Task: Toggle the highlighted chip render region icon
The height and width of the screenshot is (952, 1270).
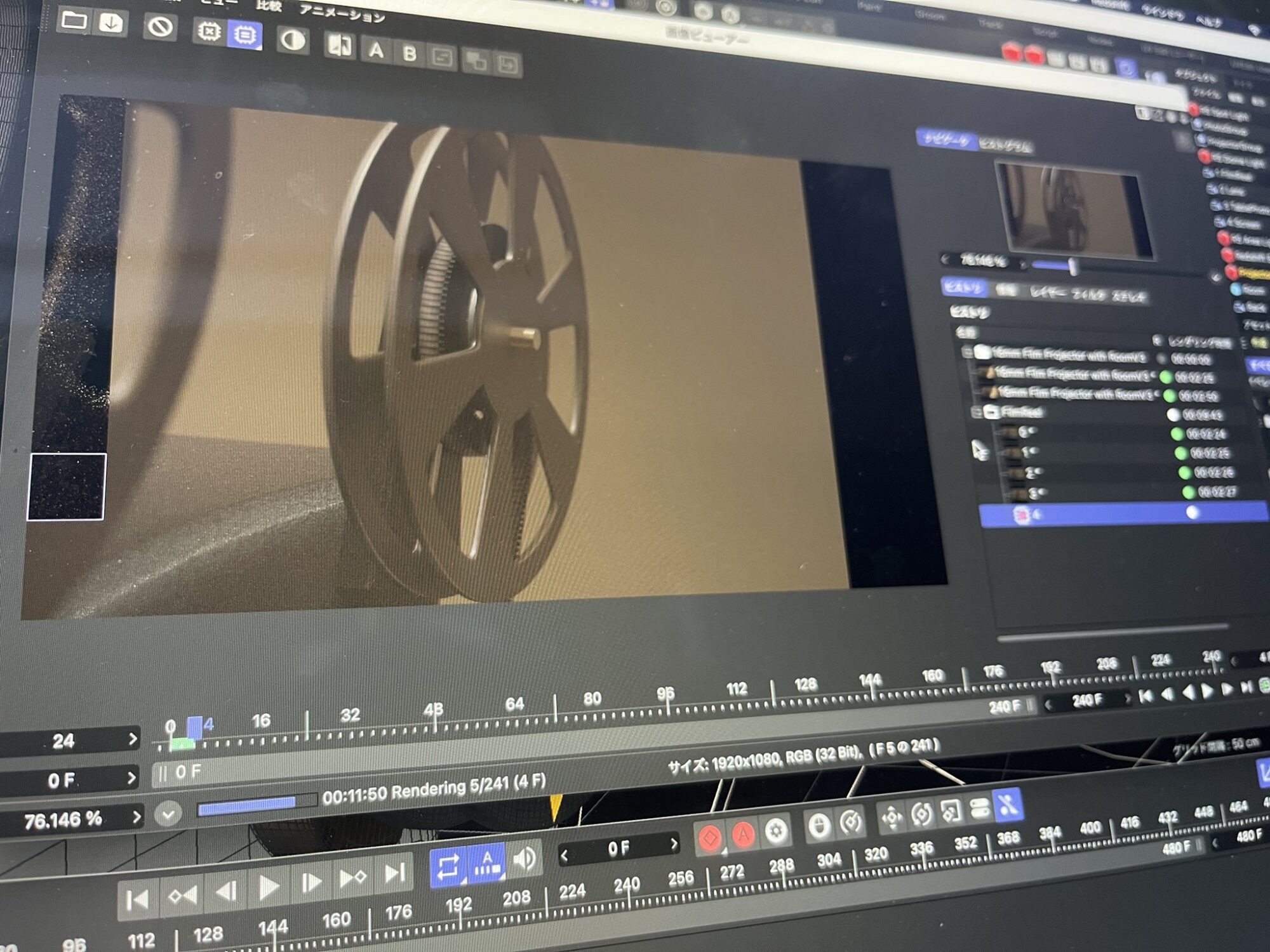Action: click(x=244, y=35)
